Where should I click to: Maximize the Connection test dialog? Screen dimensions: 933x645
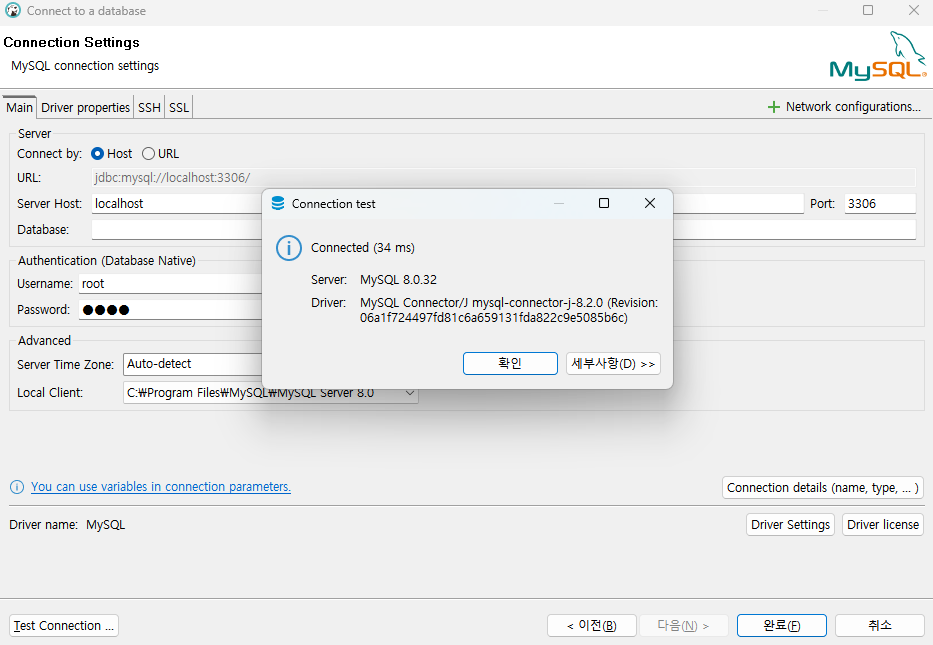[x=603, y=203]
